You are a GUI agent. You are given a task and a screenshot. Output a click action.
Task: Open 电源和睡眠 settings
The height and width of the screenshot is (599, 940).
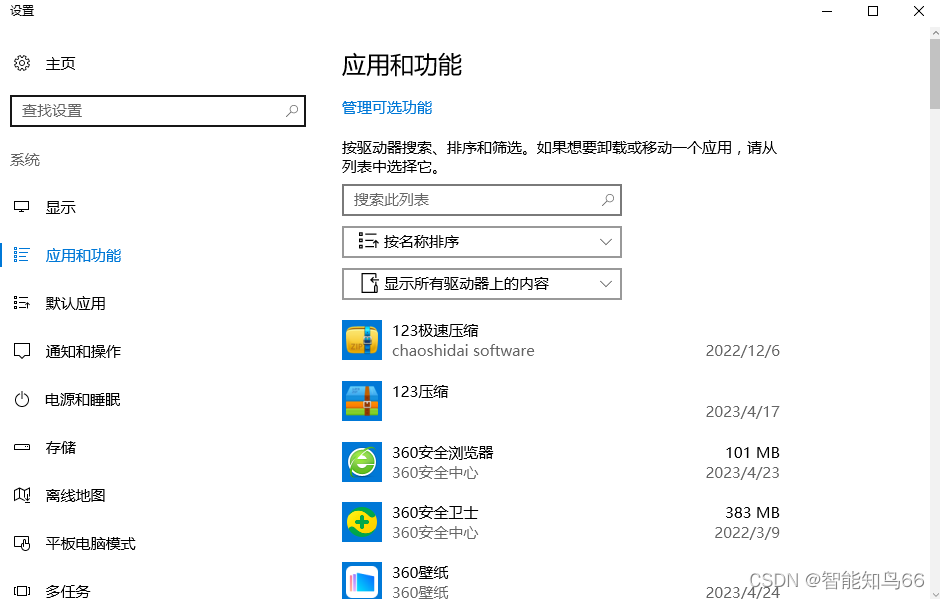point(83,399)
